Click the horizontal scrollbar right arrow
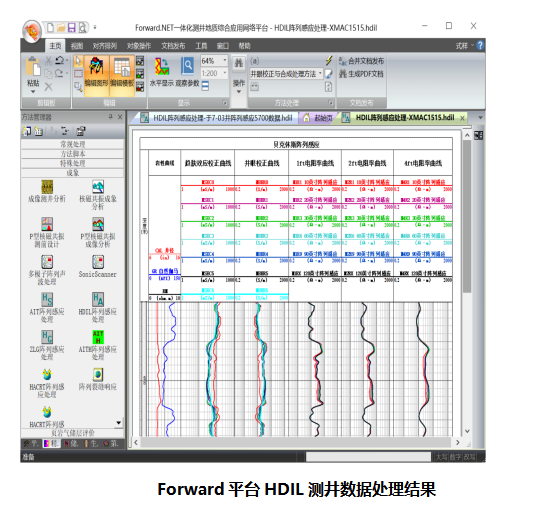551x505 pixels. click(457, 442)
